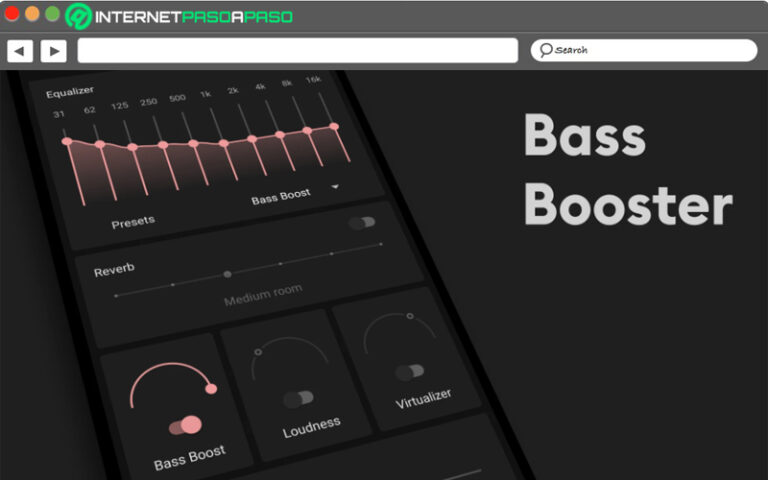Click the 16k equalizer band handle
The image size is (768, 480).
tap(334, 127)
